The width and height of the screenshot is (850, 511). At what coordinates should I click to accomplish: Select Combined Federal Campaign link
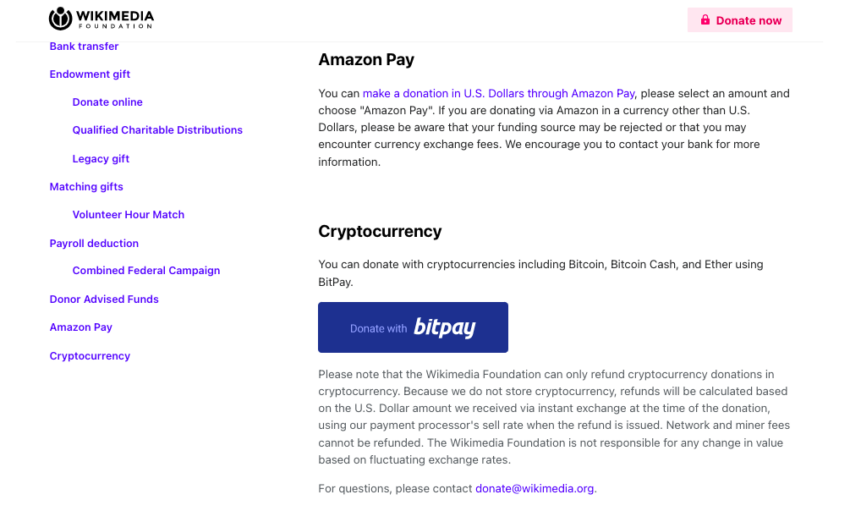click(x=146, y=270)
